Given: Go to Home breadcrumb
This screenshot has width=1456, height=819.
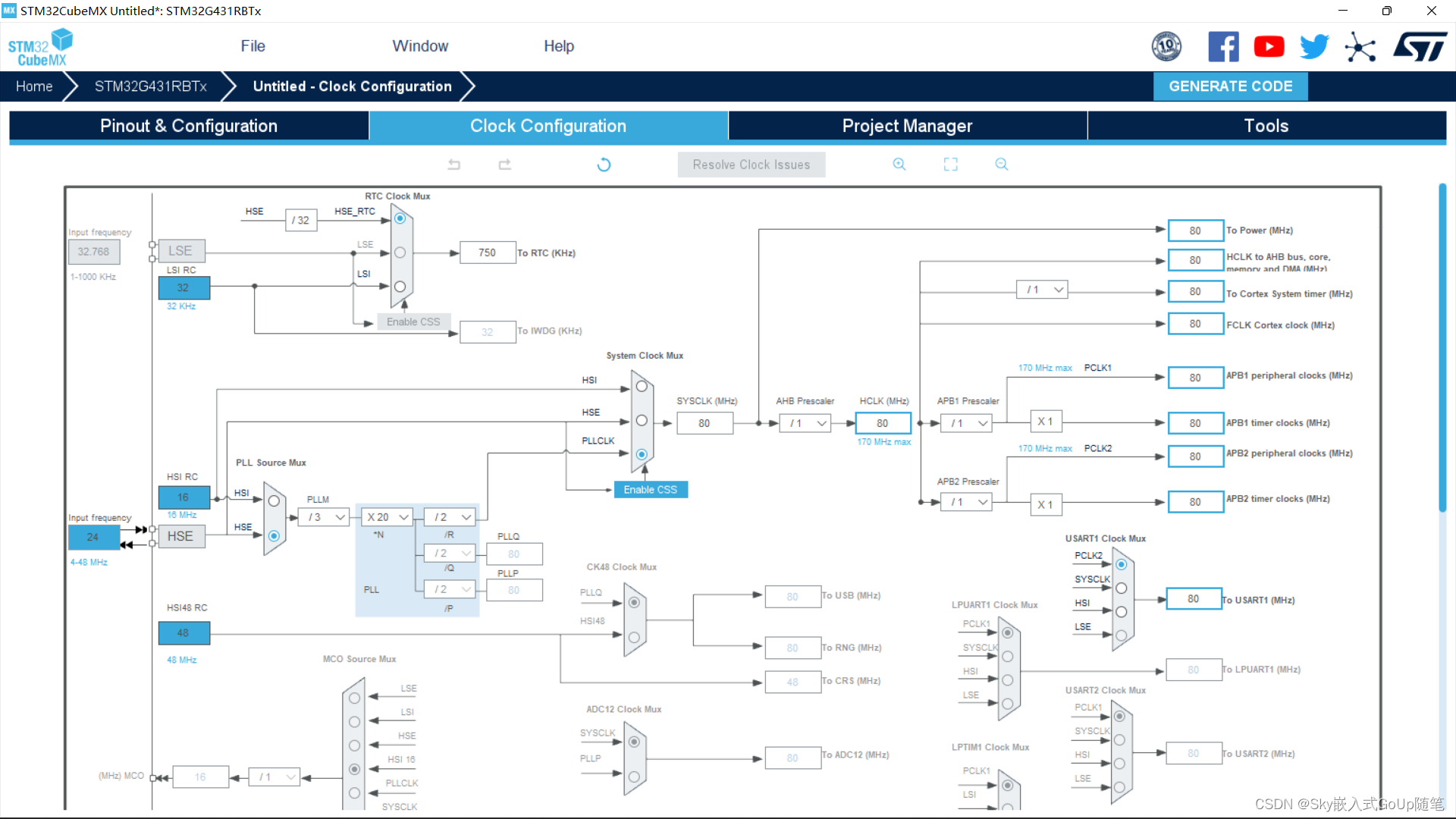Looking at the screenshot, I should tap(34, 86).
